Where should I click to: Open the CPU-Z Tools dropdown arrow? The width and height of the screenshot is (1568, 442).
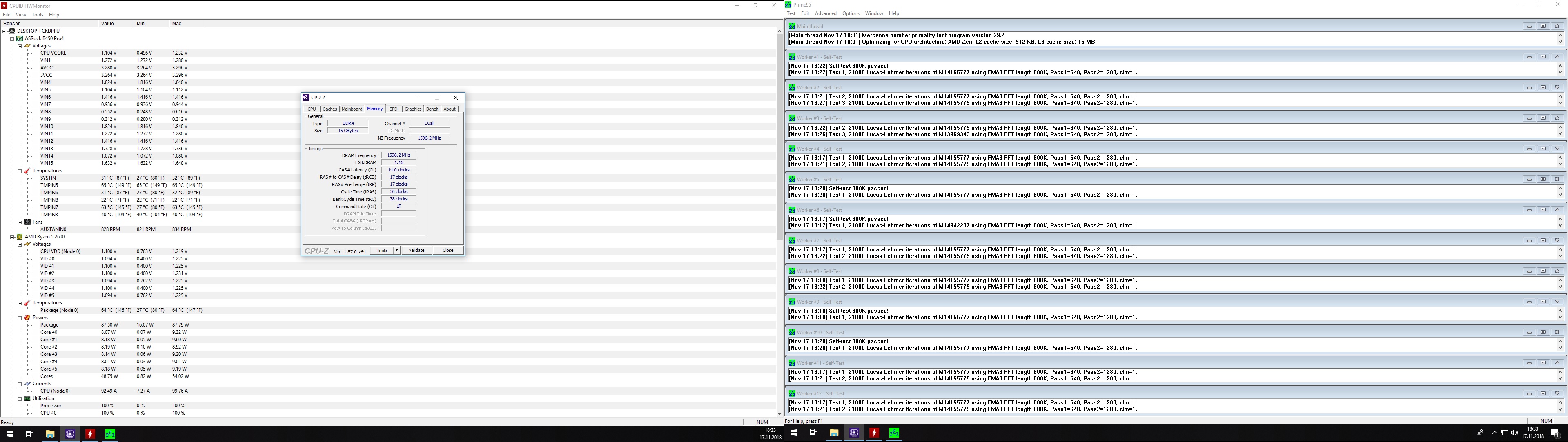[x=396, y=250]
